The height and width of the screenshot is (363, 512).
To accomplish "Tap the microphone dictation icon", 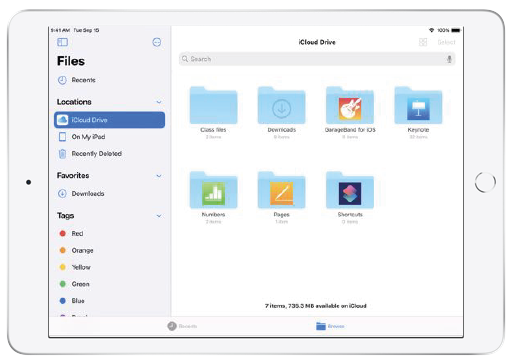I will point(449,59).
